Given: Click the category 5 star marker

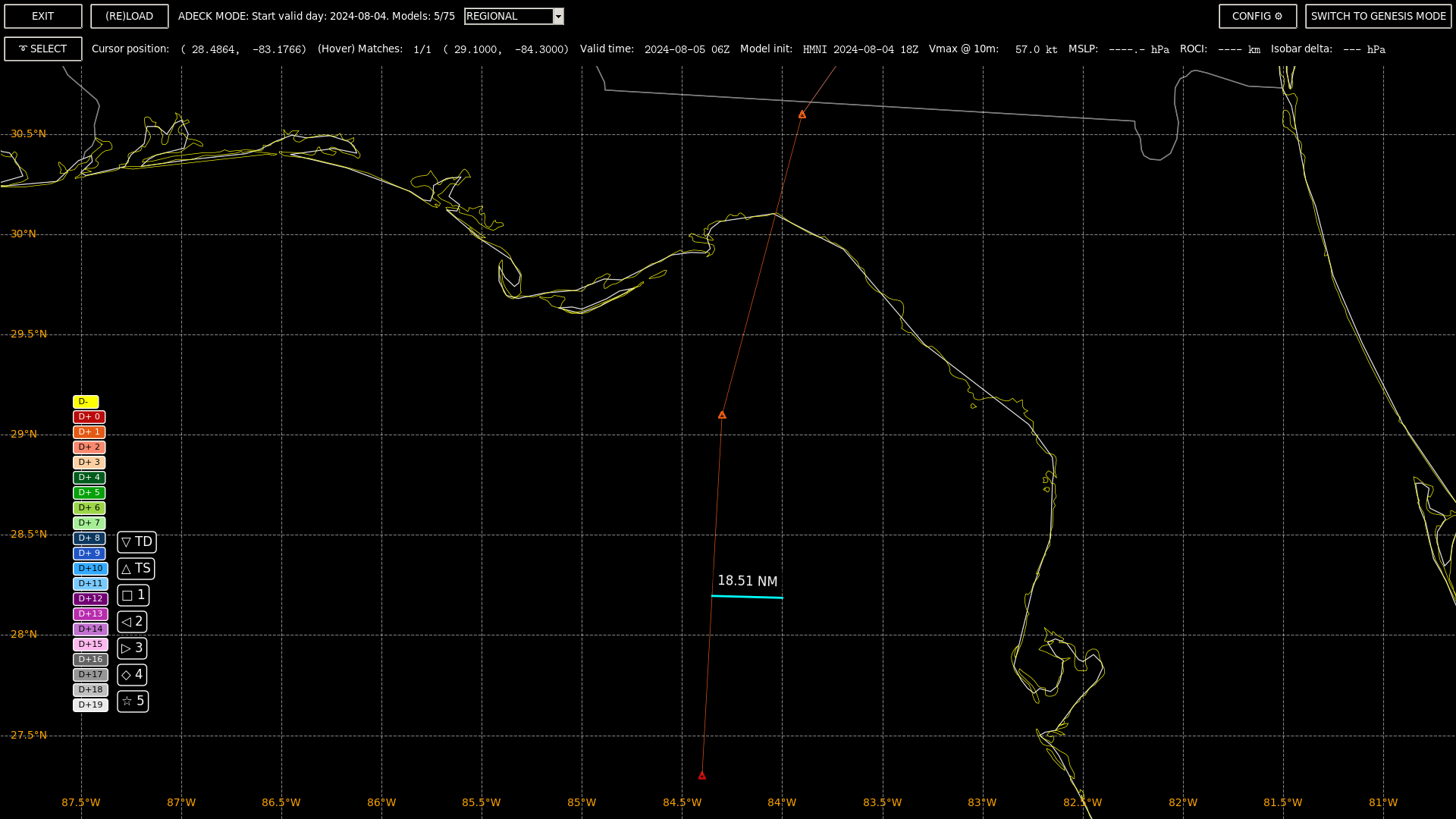Looking at the screenshot, I should (133, 701).
